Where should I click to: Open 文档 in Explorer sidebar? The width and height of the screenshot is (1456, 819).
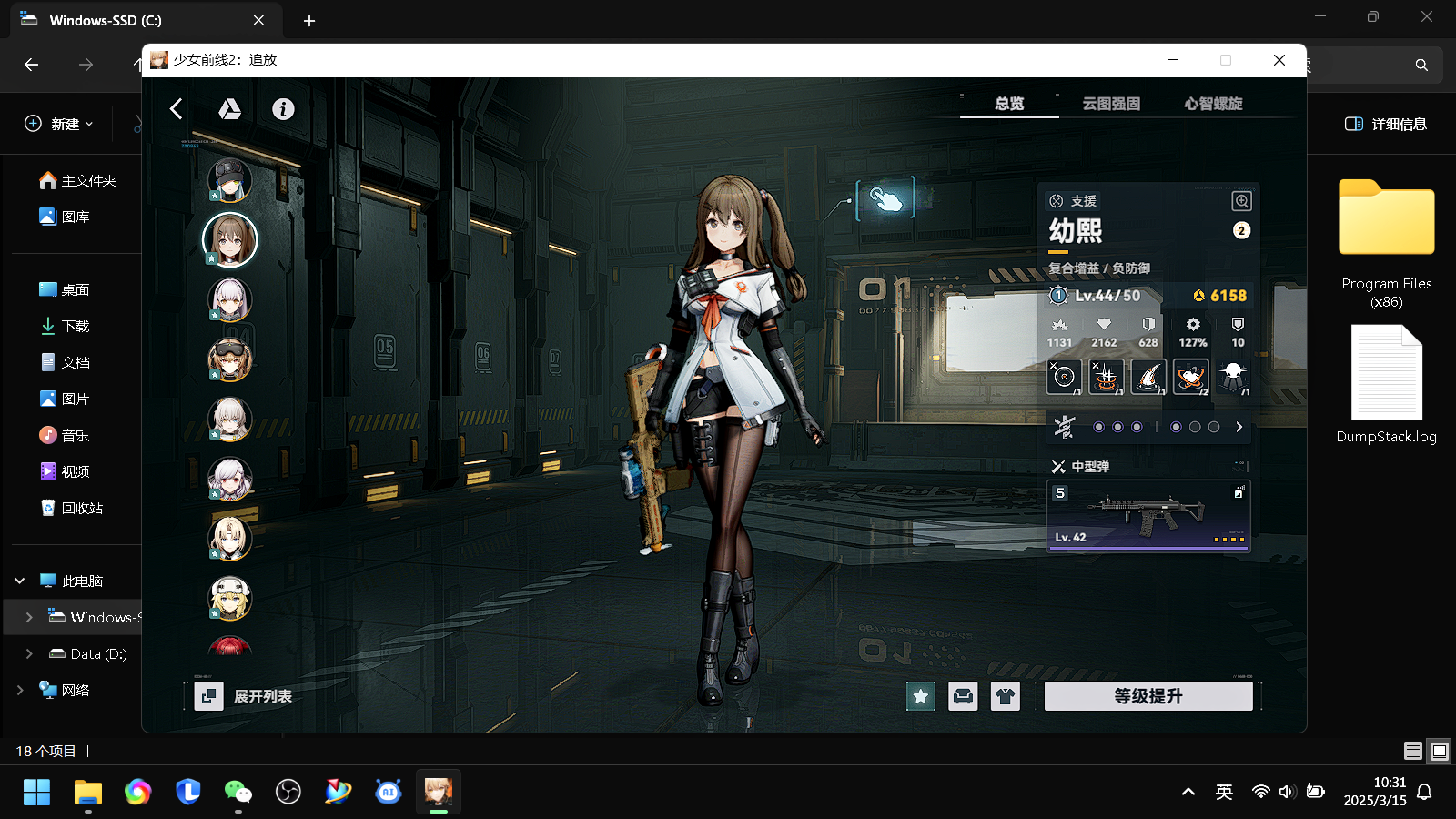(65, 362)
